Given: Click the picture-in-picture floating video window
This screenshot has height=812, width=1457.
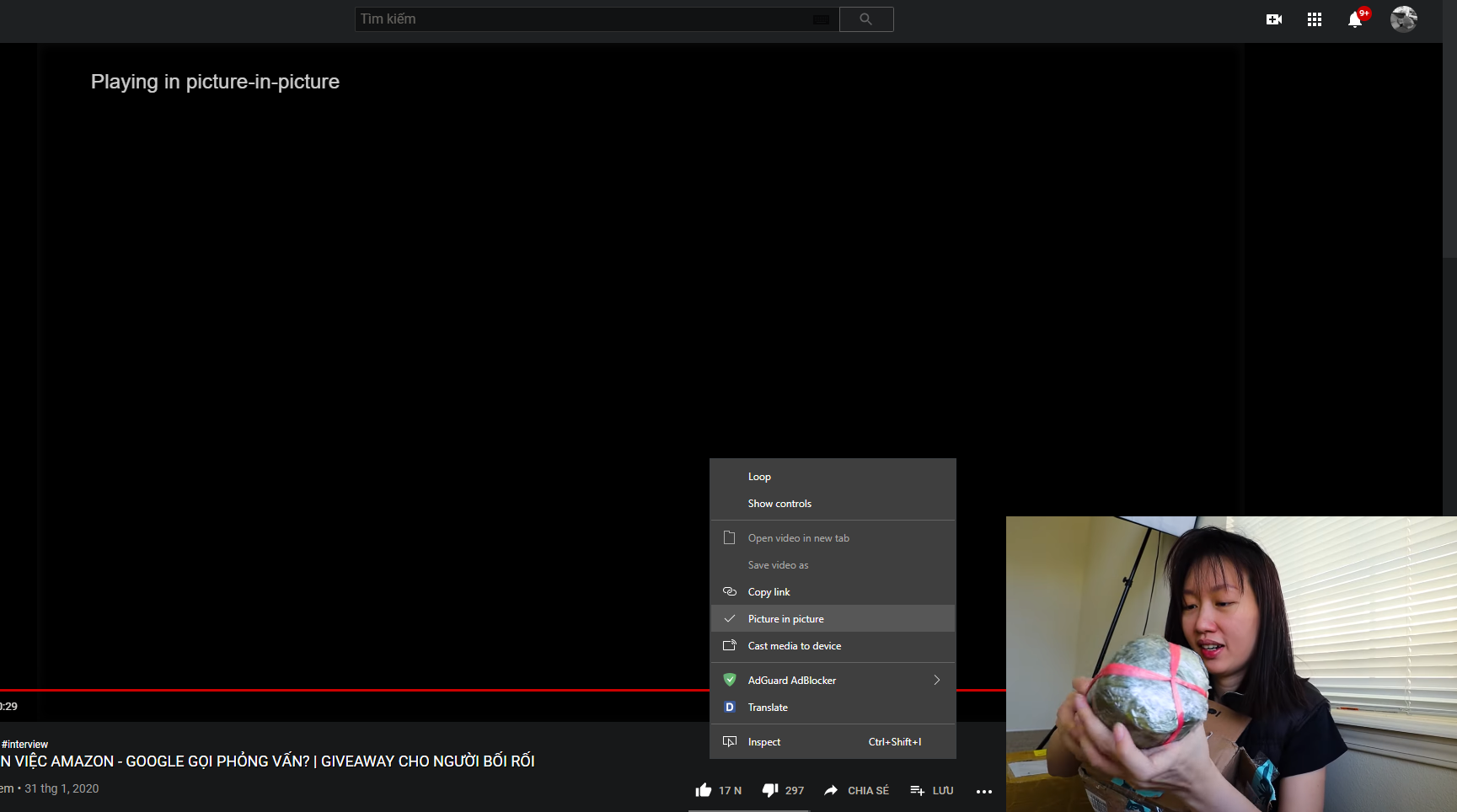Looking at the screenshot, I should [1231, 664].
